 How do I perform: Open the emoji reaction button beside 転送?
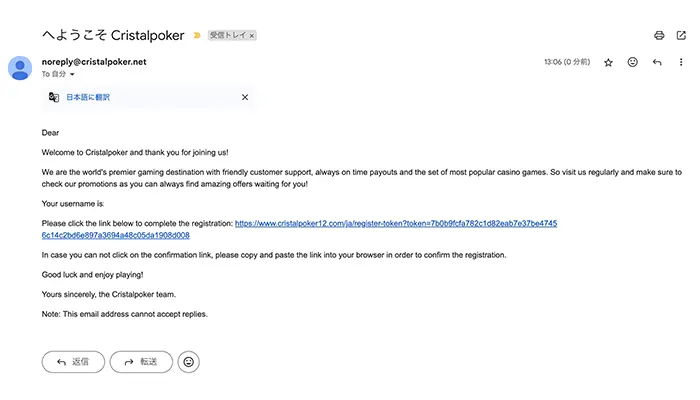pos(189,361)
